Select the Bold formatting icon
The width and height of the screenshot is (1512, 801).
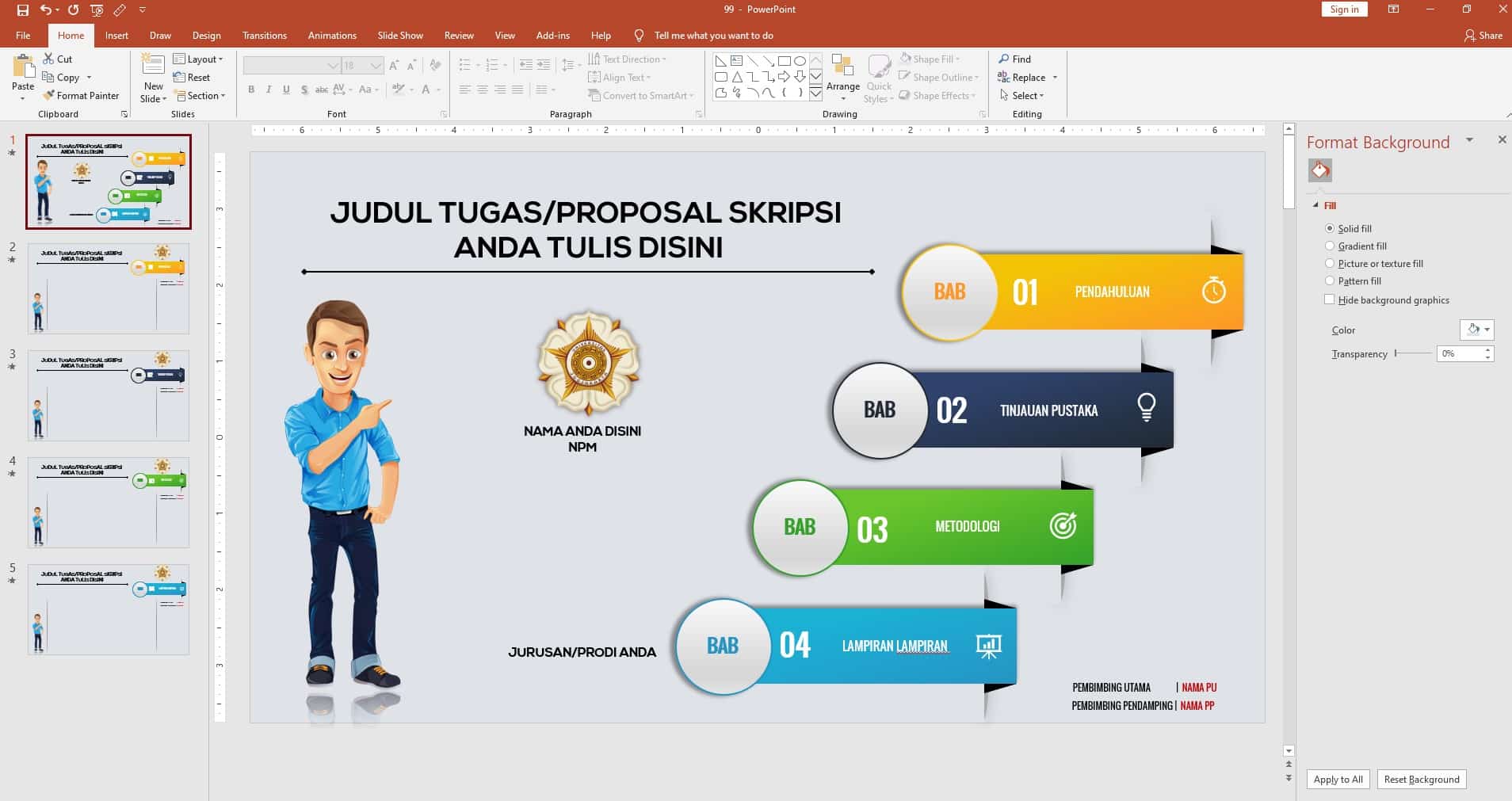[x=252, y=90]
